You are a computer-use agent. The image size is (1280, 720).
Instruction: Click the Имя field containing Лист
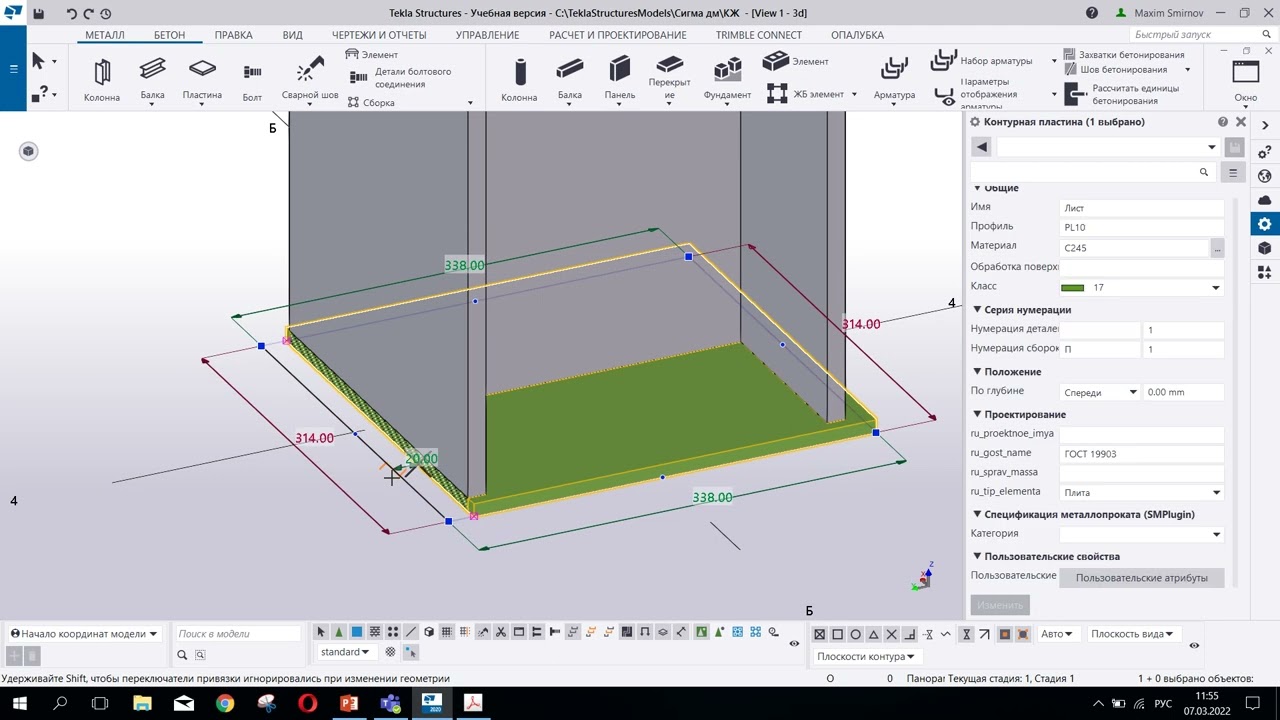coord(1142,208)
